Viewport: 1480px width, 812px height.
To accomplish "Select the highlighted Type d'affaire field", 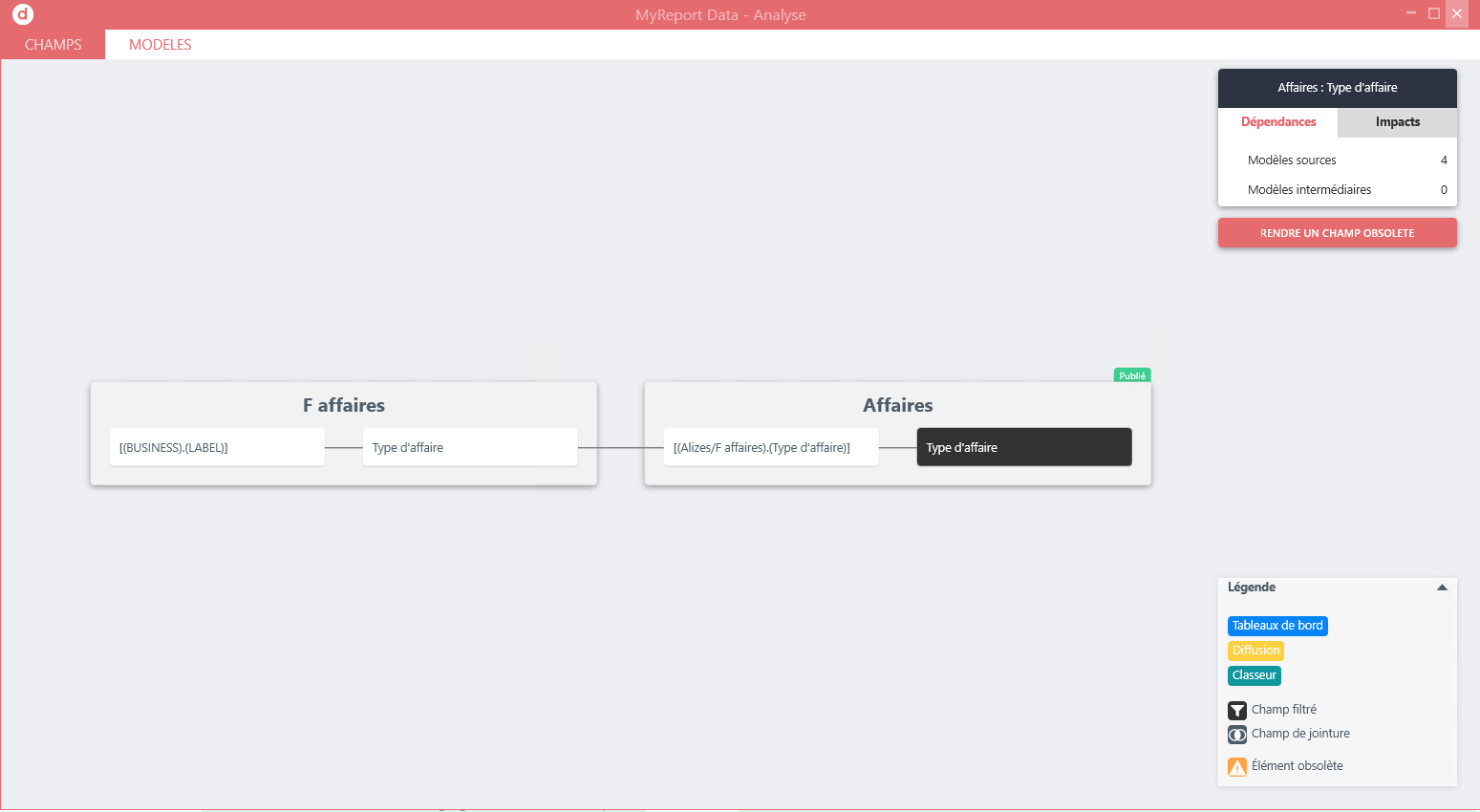I will point(1023,447).
